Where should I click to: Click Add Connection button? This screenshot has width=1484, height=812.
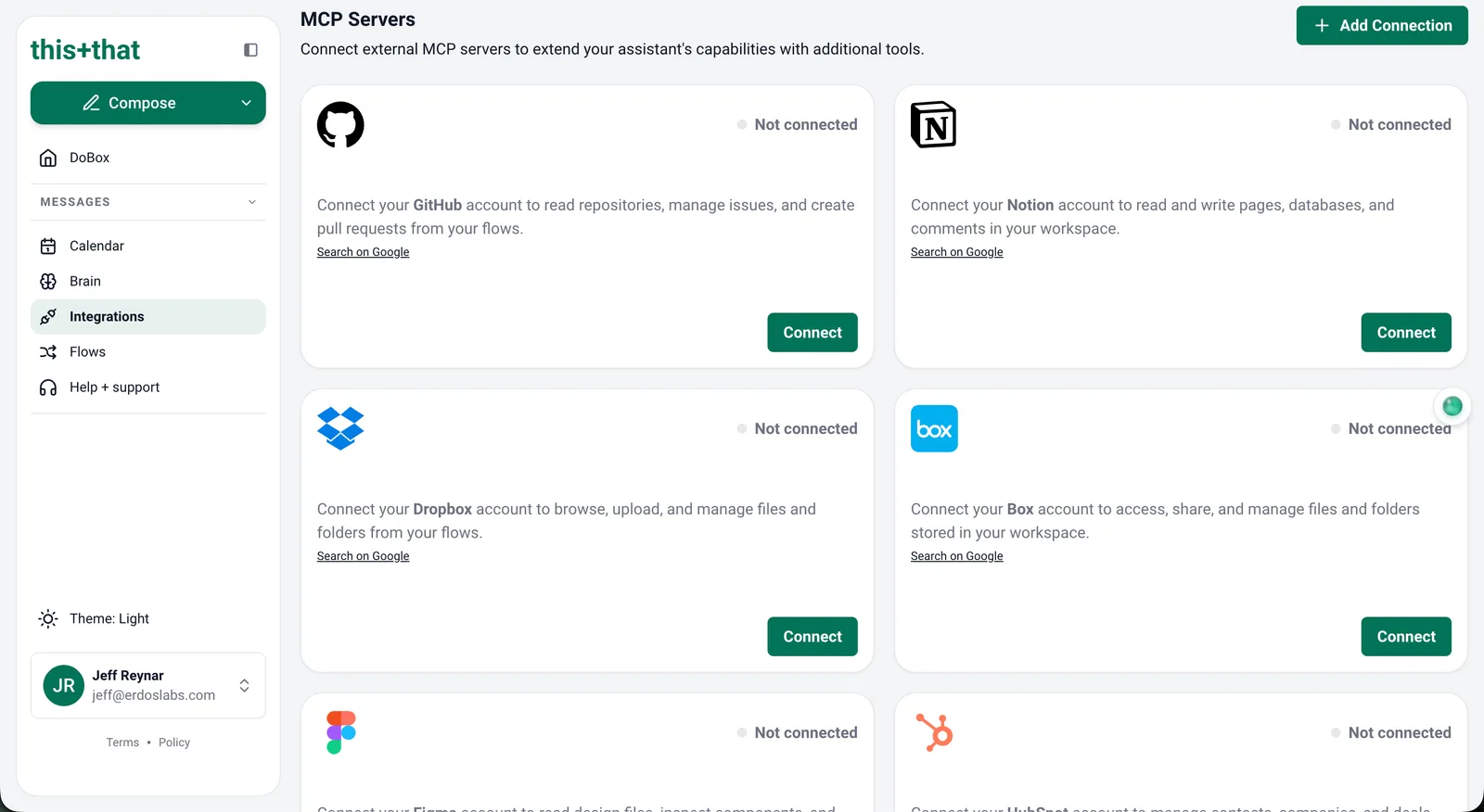point(1382,25)
